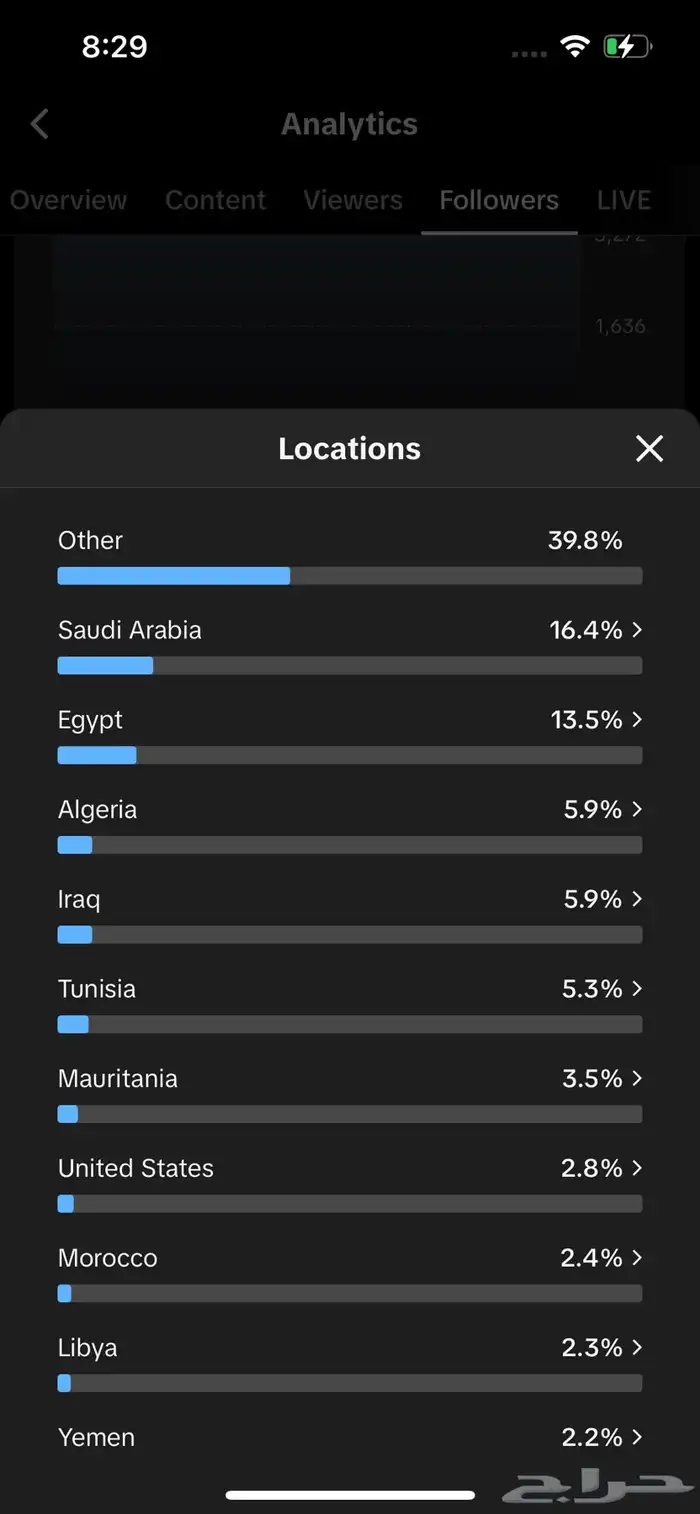
Task: Switch to the Overview tab
Action: 69,200
